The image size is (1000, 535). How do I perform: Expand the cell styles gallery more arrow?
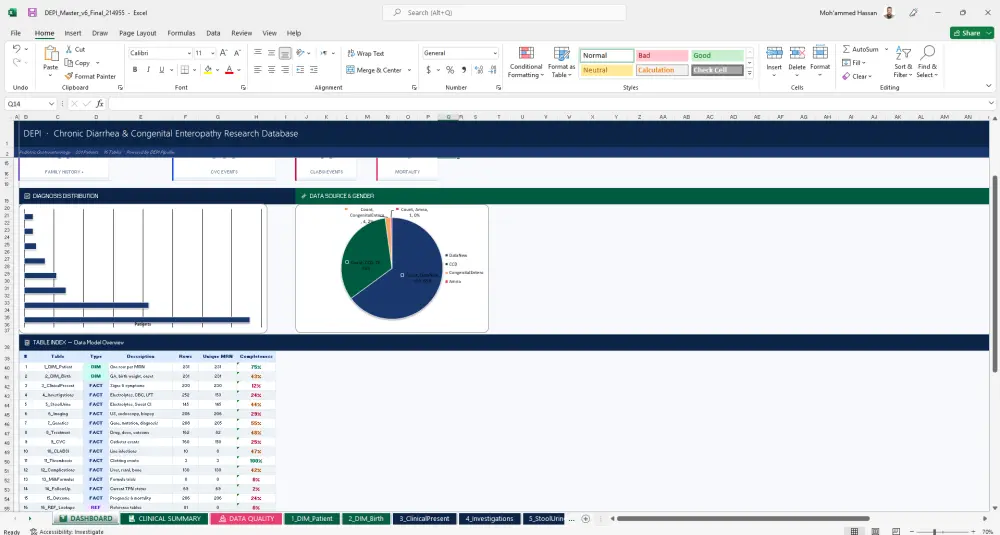[749, 75]
